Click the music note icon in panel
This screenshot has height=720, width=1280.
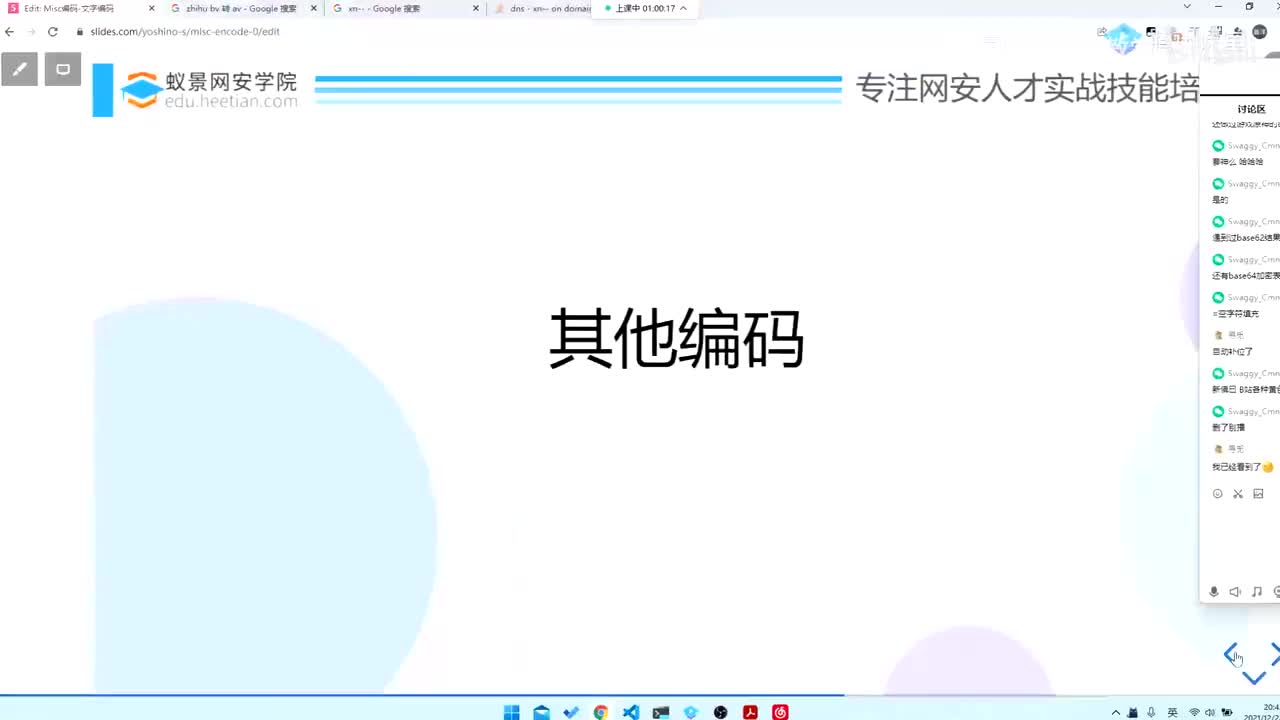[x=1257, y=592]
